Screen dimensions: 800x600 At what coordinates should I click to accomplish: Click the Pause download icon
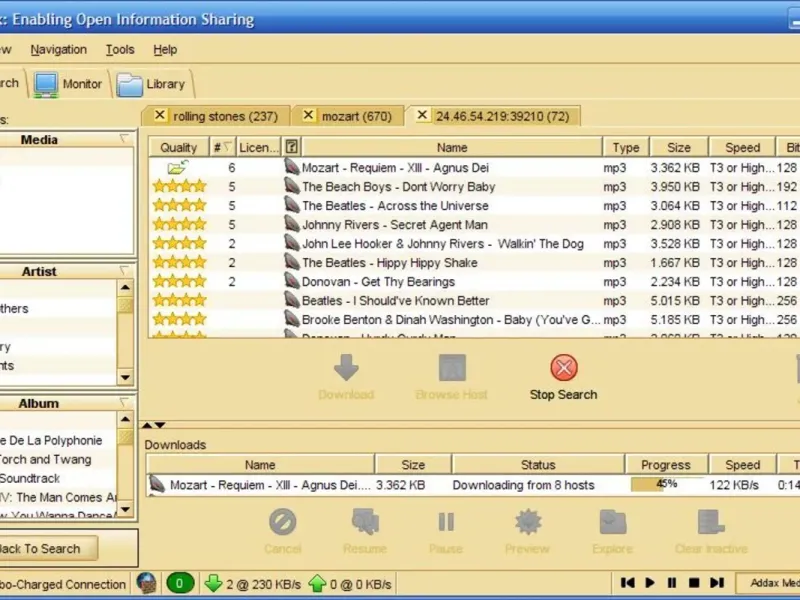[x=446, y=522]
